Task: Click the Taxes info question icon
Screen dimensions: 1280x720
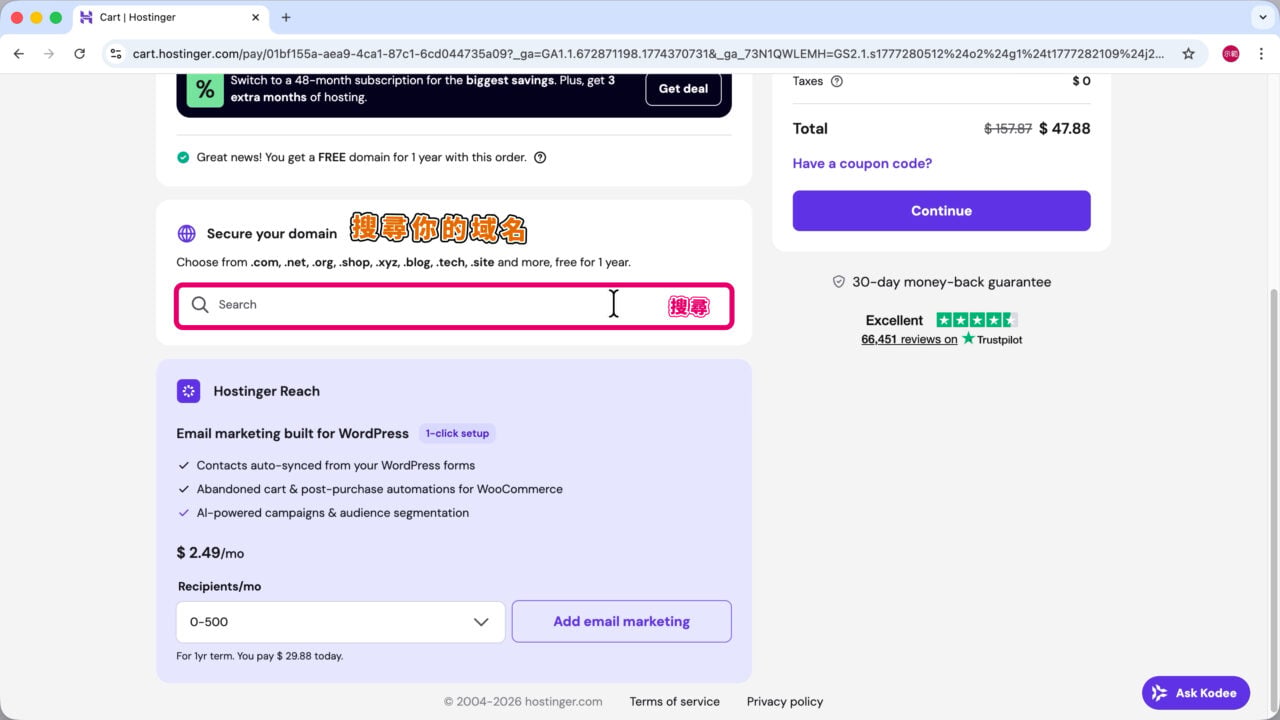Action: [837, 81]
